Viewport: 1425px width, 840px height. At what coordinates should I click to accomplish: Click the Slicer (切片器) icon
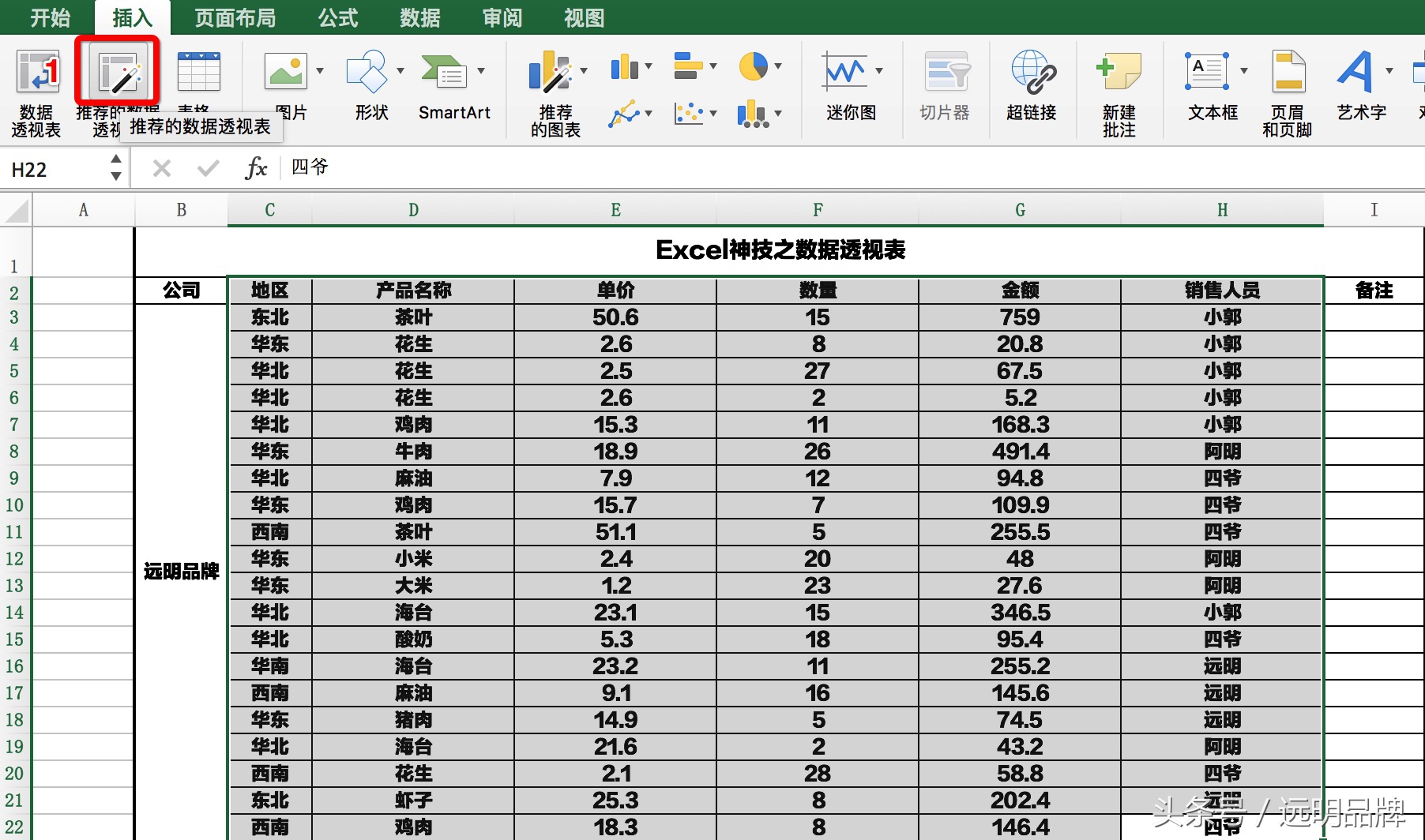point(946,73)
